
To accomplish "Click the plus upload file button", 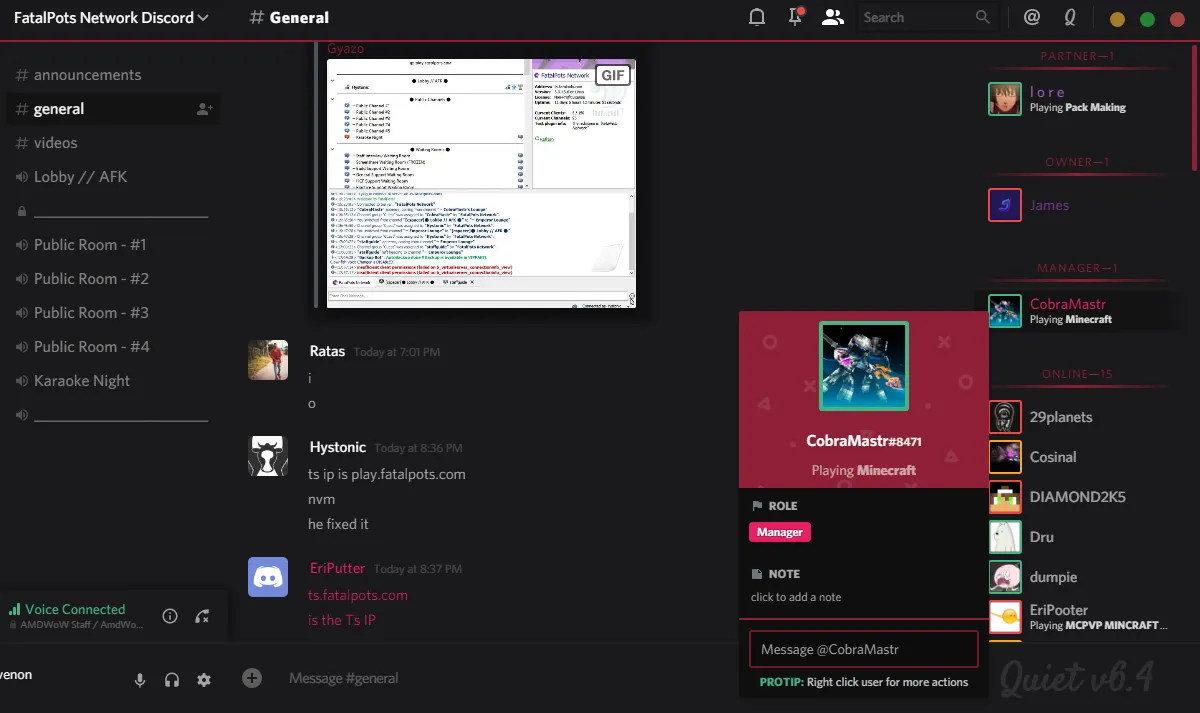I will (x=252, y=678).
